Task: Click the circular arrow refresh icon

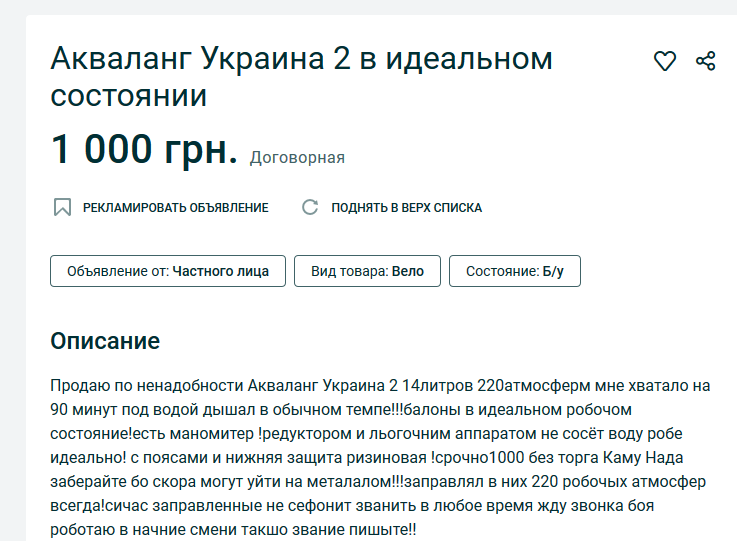Action: [x=310, y=208]
